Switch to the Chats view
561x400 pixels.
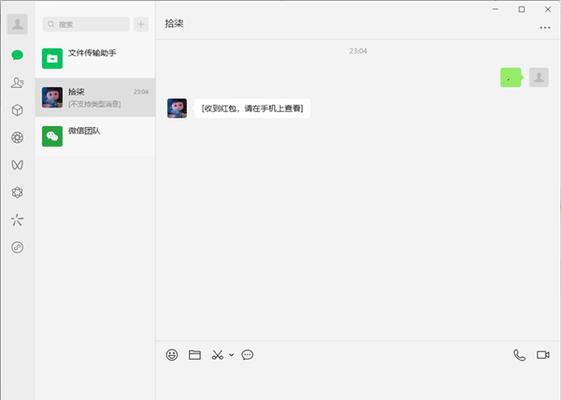pos(17,55)
